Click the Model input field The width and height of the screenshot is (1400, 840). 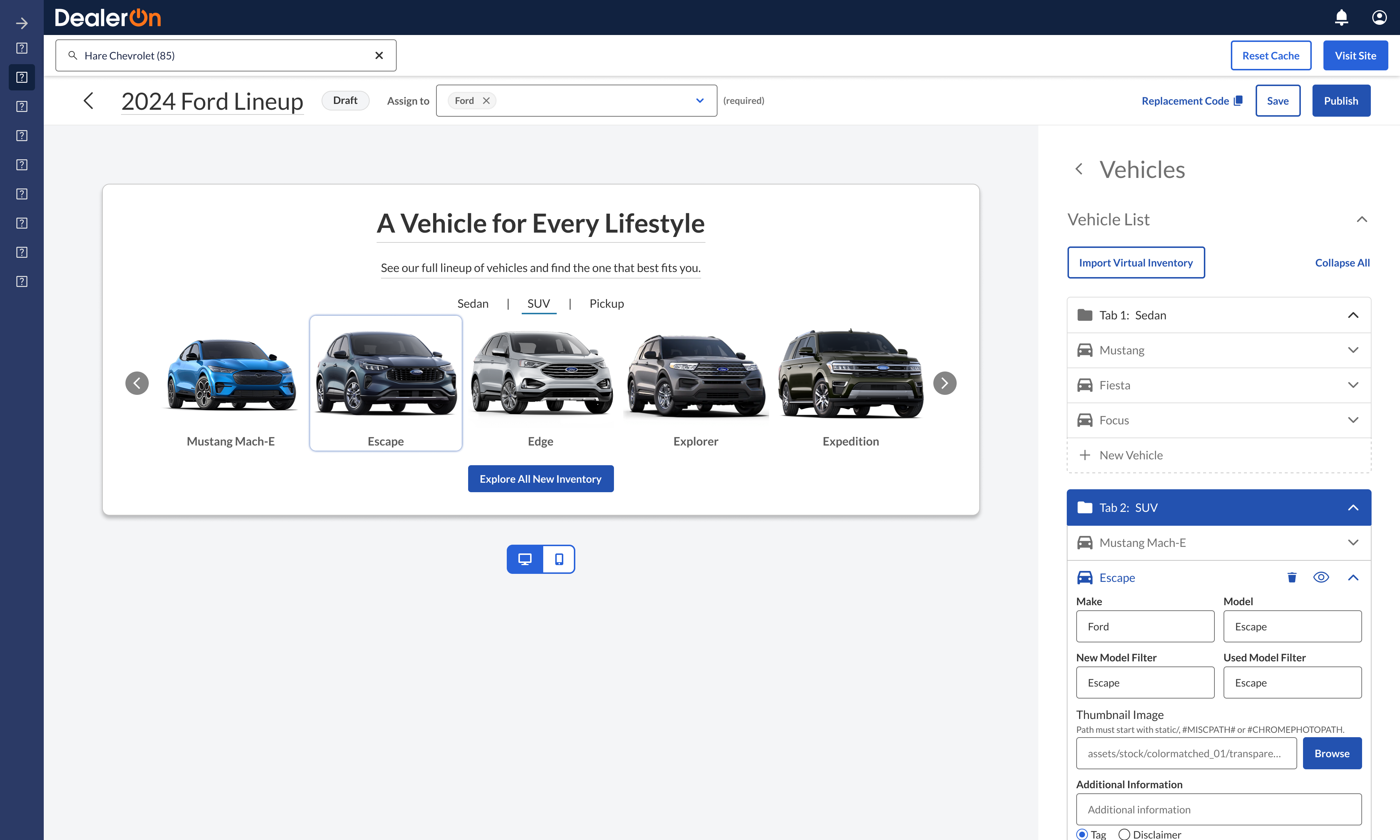(x=1292, y=627)
